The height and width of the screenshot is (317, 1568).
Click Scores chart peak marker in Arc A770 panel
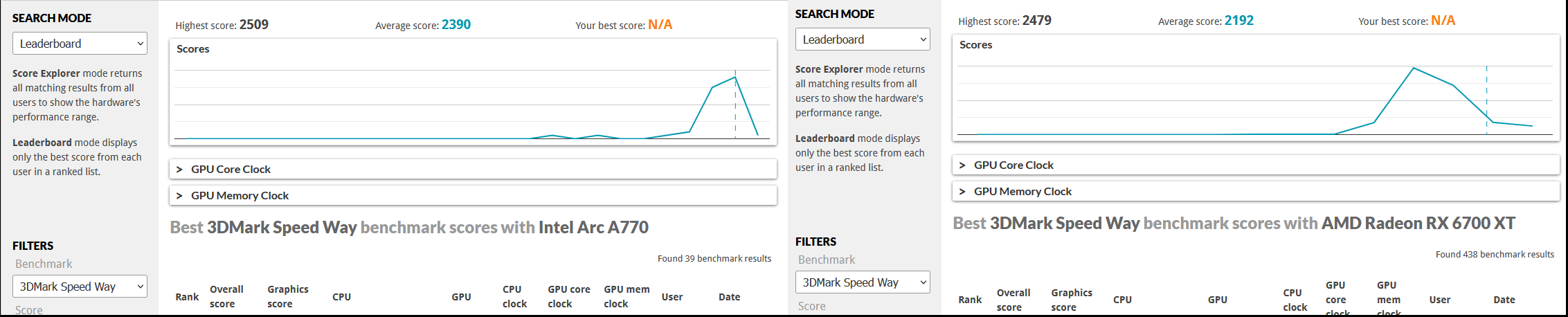point(735,77)
